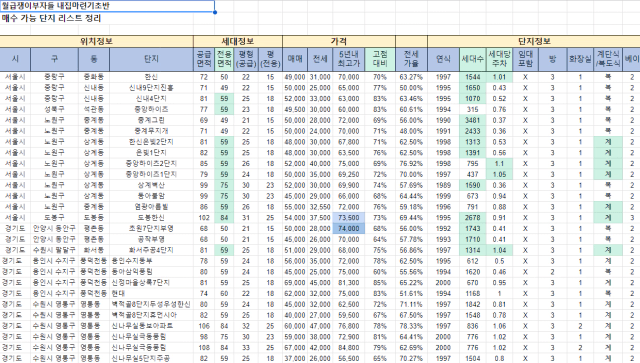The height and width of the screenshot is (363, 640).
Task: Click the 도봉구 district cell
Action: [x=54, y=218]
